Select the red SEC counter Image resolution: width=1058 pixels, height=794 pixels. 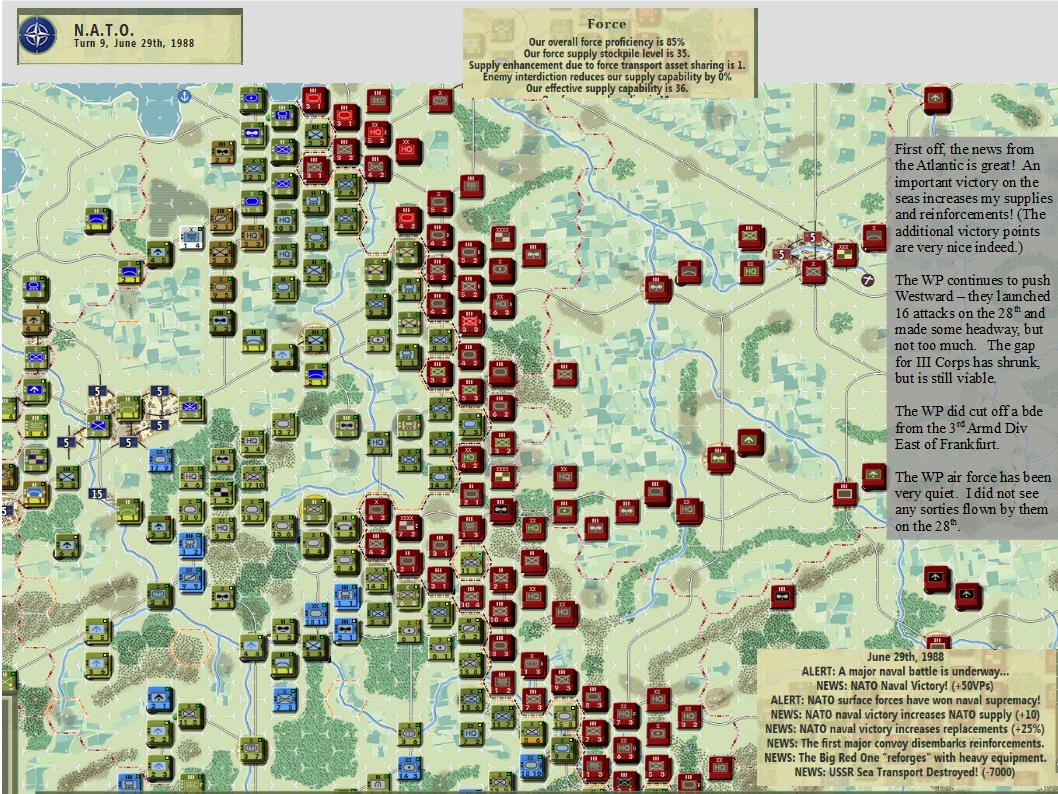[378, 101]
